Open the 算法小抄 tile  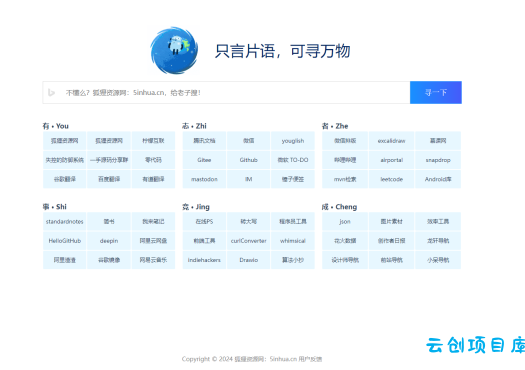(x=293, y=260)
